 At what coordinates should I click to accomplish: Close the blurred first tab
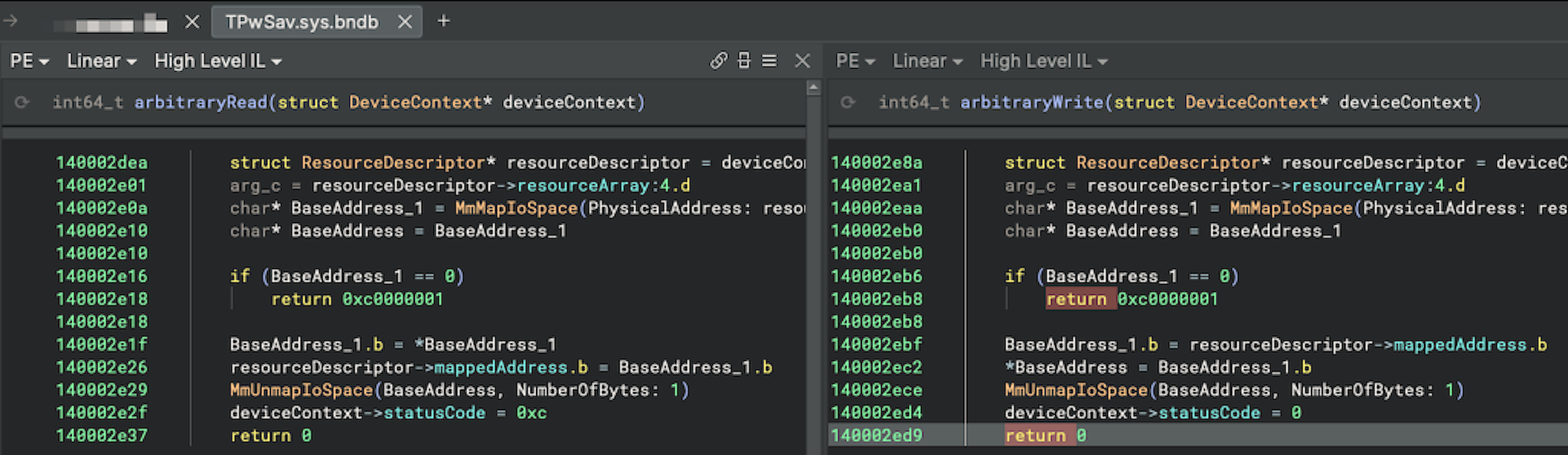pos(192,22)
